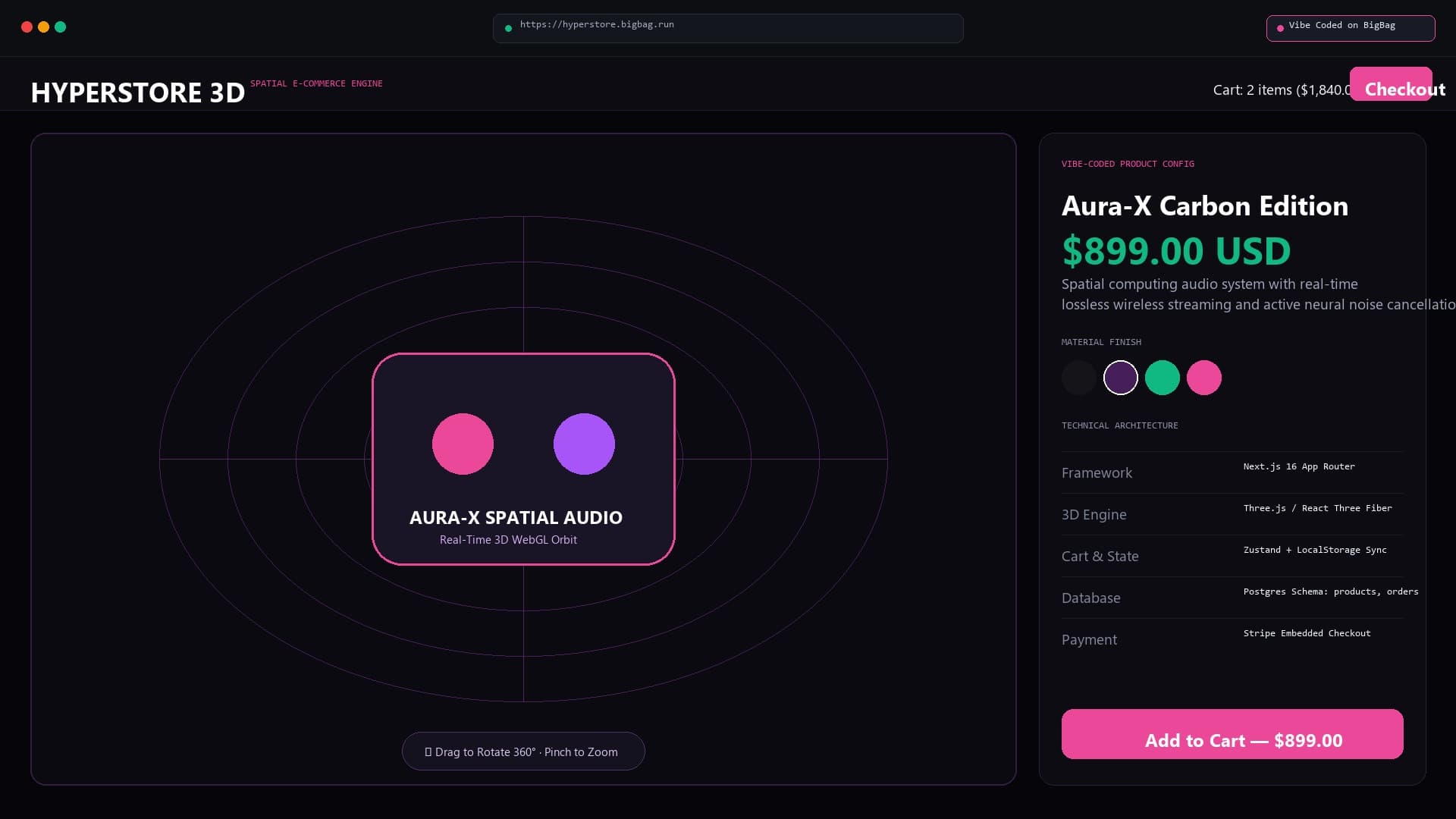Click the green window dot

point(60,27)
